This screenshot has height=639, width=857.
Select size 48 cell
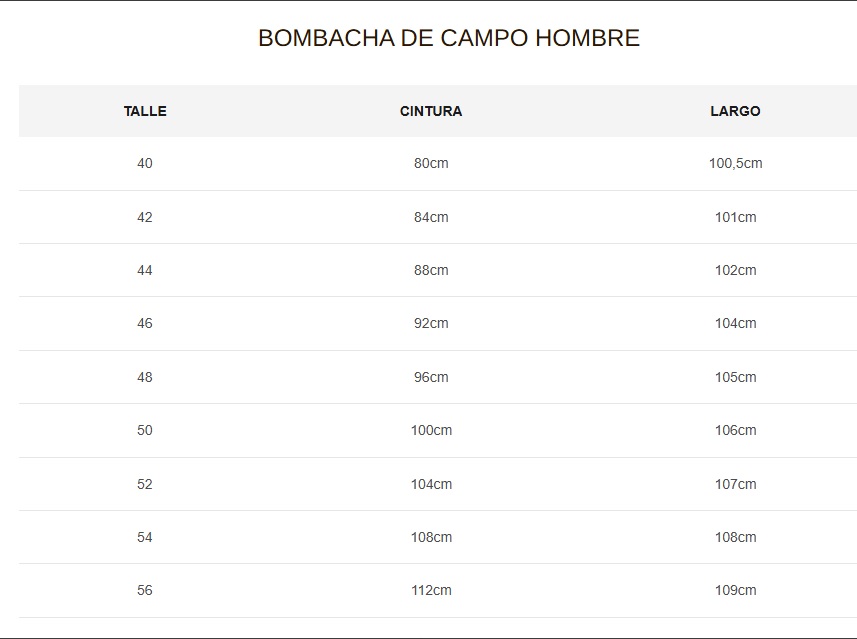(x=145, y=377)
